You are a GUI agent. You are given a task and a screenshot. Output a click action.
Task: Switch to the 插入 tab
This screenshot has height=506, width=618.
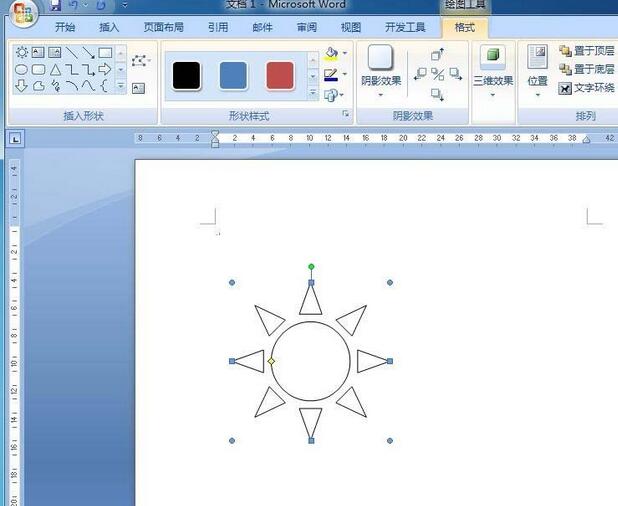[109, 27]
